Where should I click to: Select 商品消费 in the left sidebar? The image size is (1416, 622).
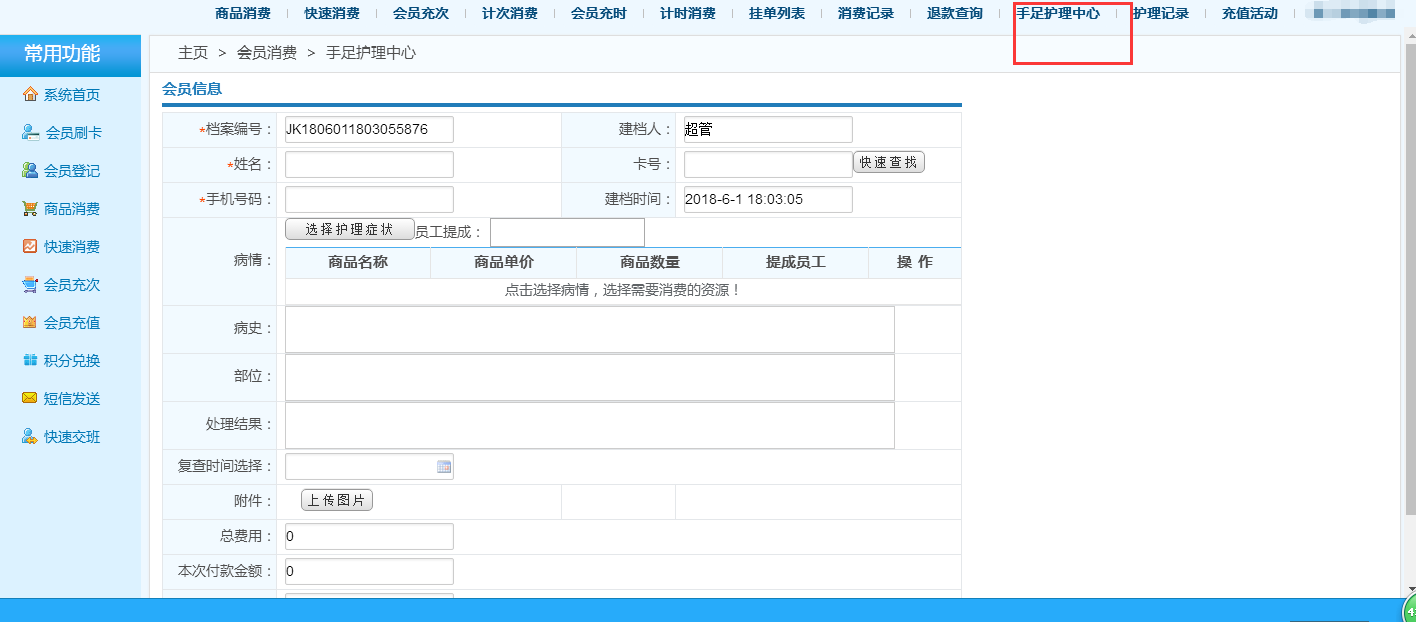[x=64, y=208]
